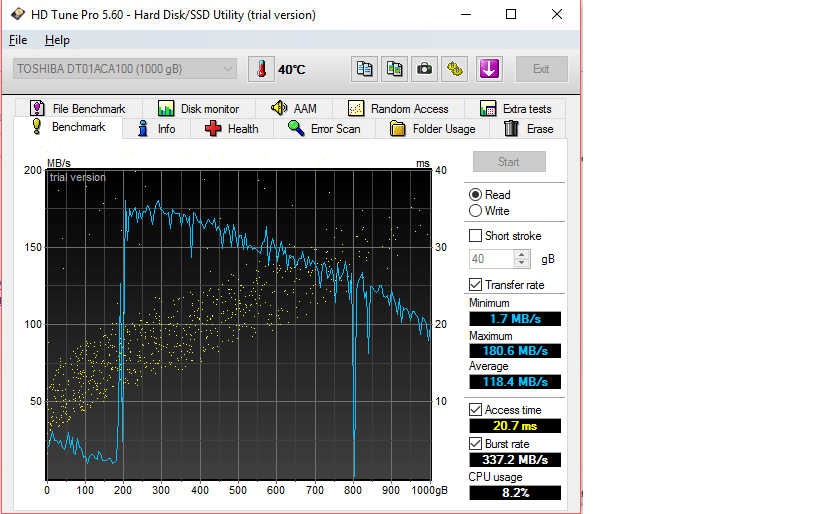Switch to the Health tab

click(232, 129)
